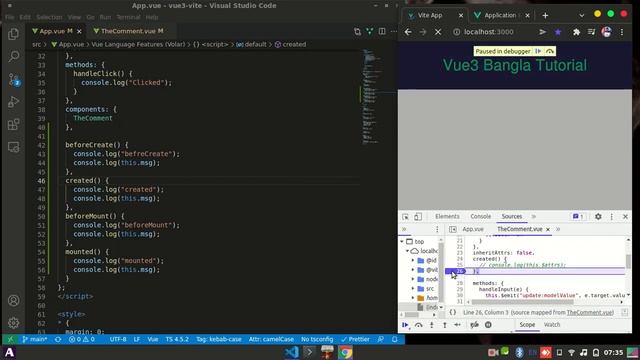Viewport: 640px width, 360px height.
Task: Toggle pause on exceptions
Action: coord(488,325)
